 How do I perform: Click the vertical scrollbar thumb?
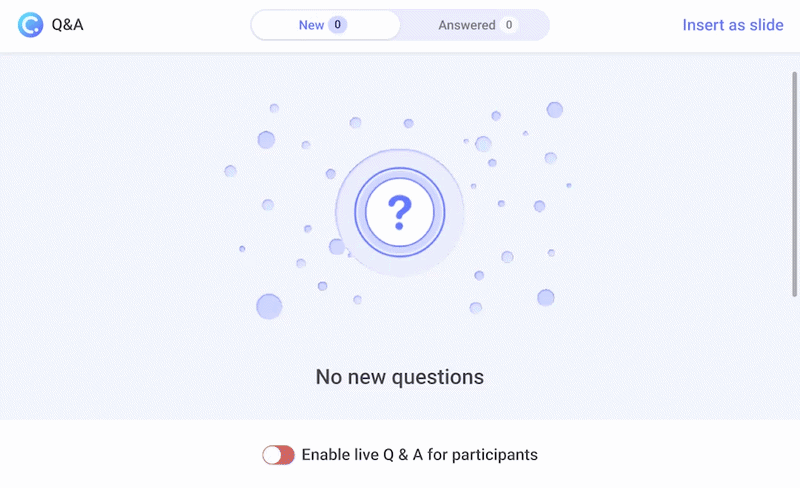click(x=795, y=180)
